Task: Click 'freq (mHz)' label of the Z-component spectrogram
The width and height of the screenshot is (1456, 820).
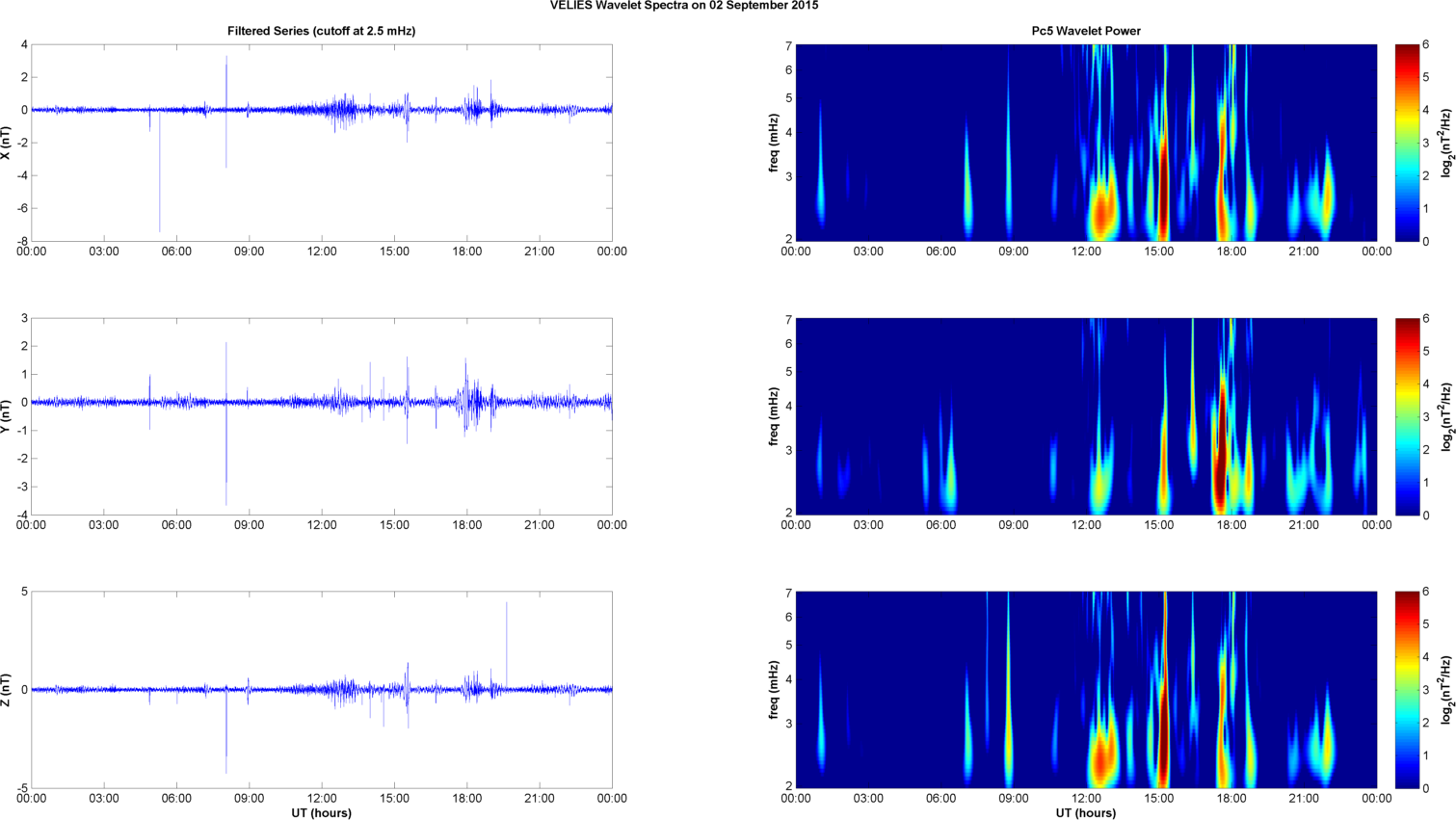Action: [774, 690]
